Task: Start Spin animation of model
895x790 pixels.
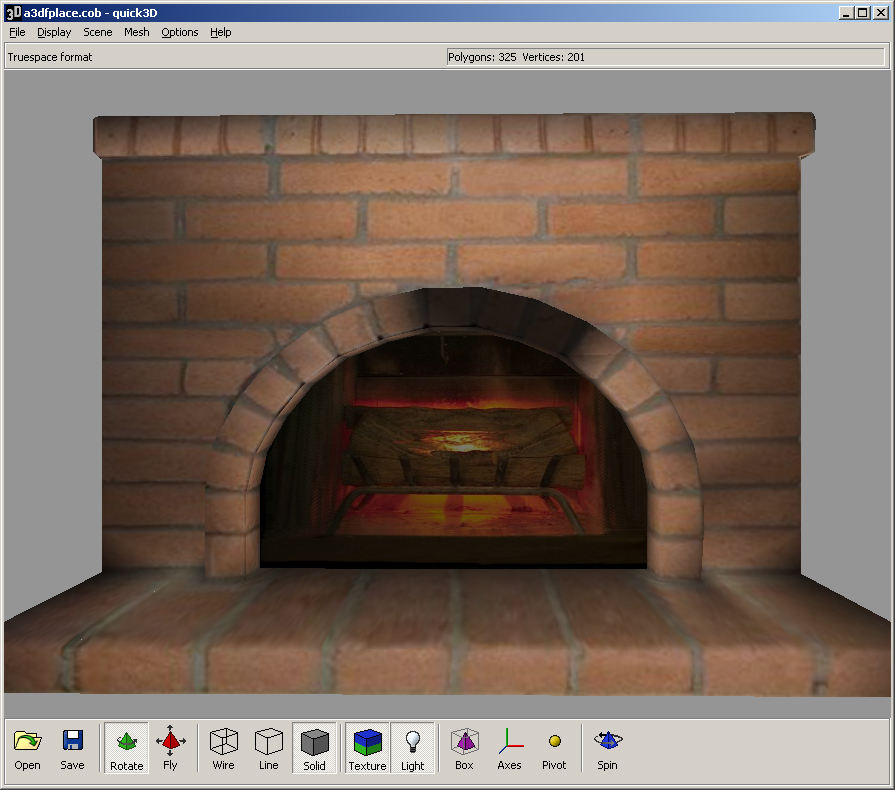Action: coord(607,748)
